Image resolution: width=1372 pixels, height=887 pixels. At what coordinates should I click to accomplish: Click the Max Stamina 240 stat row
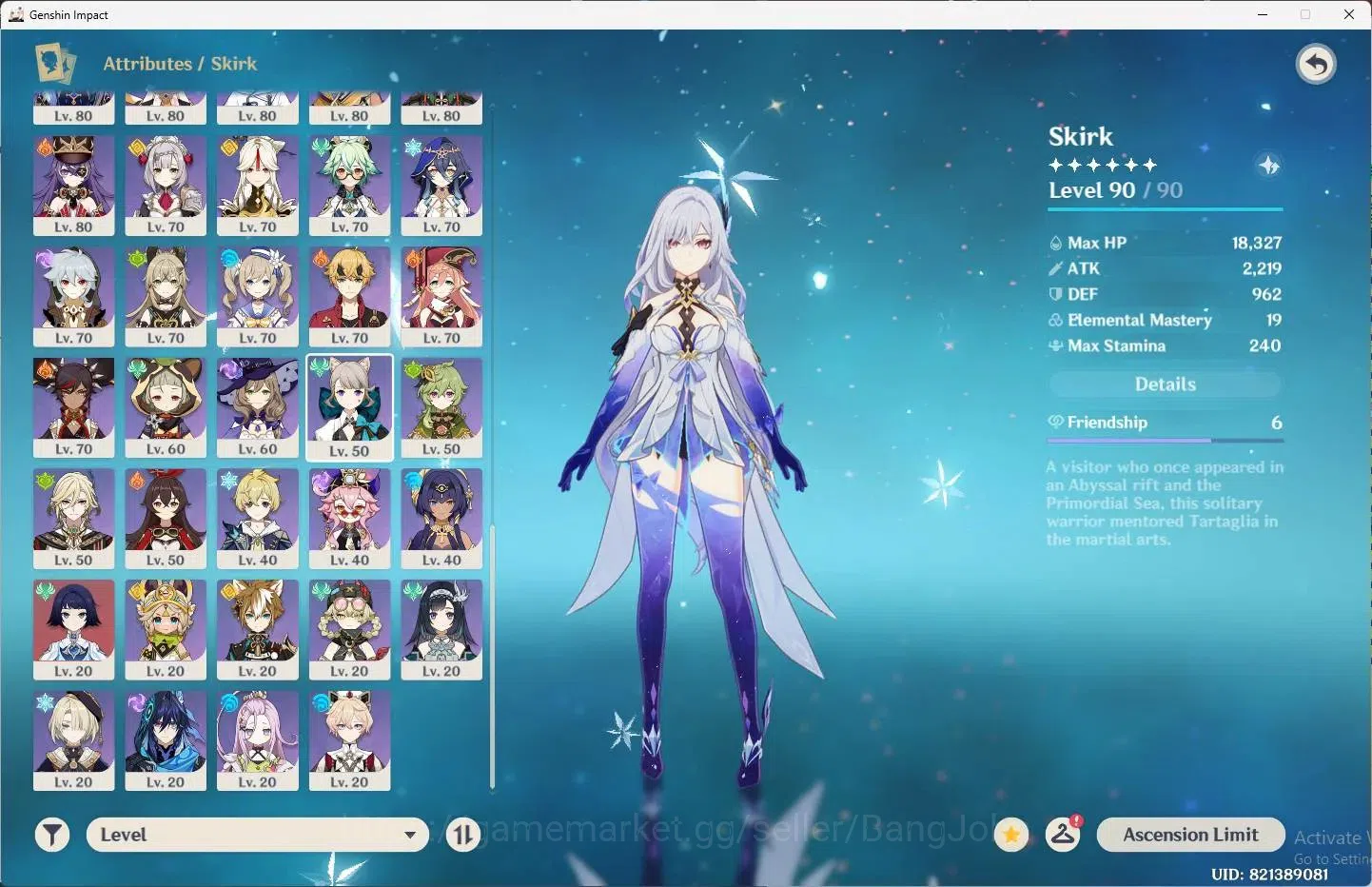coord(1166,345)
